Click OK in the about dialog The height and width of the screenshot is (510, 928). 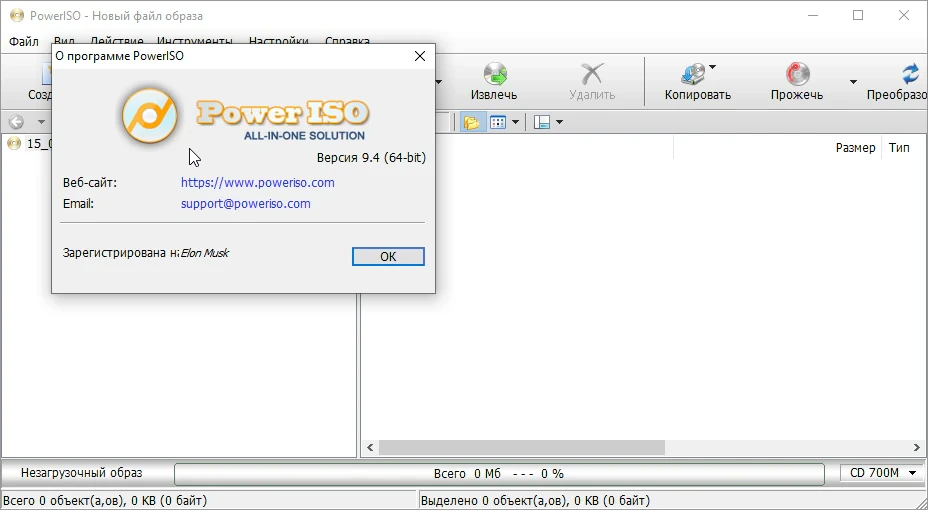(388, 256)
